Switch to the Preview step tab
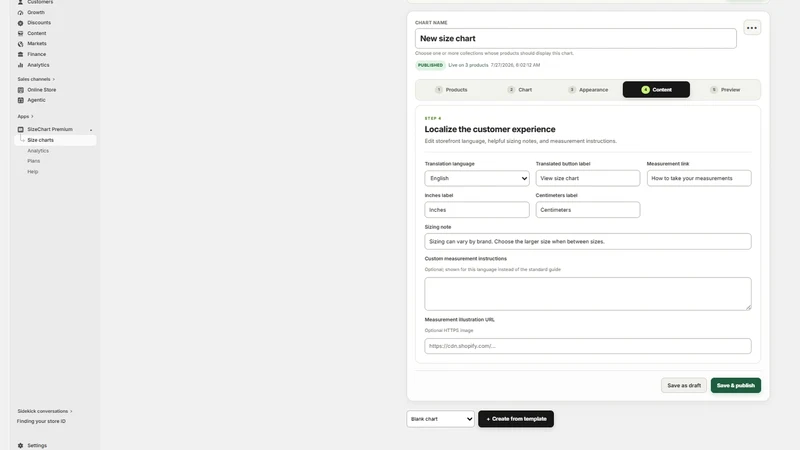Viewport: 800px width, 450px height. (x=725, y=90)
